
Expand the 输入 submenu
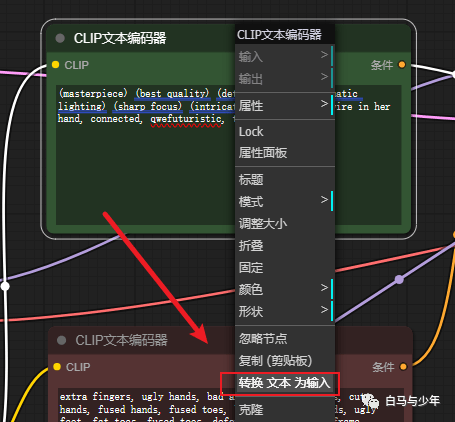pyautogui.click(x=285, y=56)
